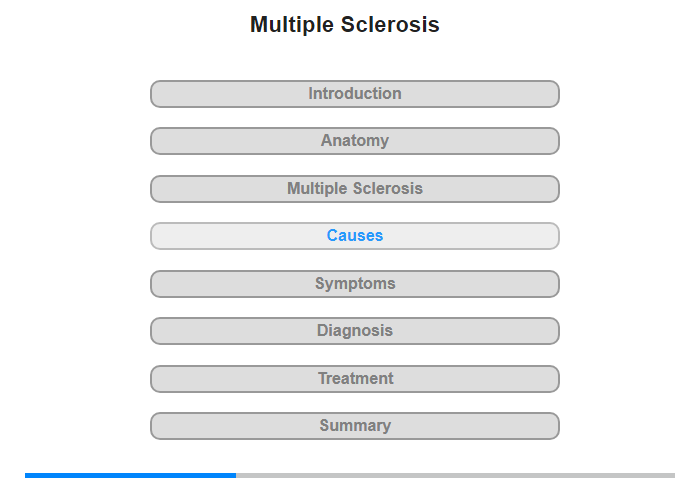Screen dimensions: 700x480
Task: Jump to the Symptoms section
Action: point(354,284)
